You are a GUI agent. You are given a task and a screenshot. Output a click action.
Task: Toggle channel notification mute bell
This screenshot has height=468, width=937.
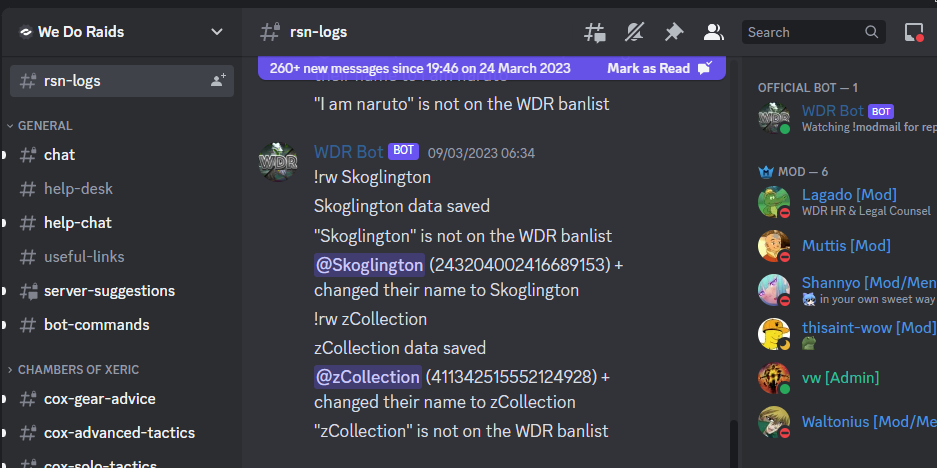pos(634,32)
